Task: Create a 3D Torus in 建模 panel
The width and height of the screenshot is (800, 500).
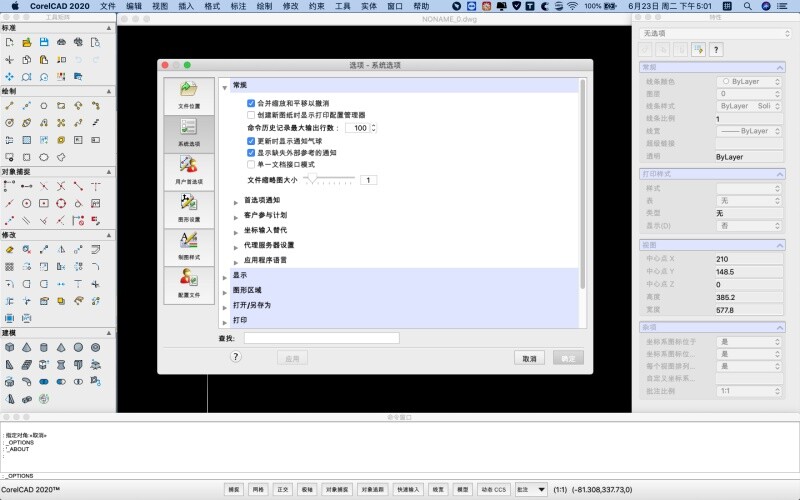Action: point(95,347)
